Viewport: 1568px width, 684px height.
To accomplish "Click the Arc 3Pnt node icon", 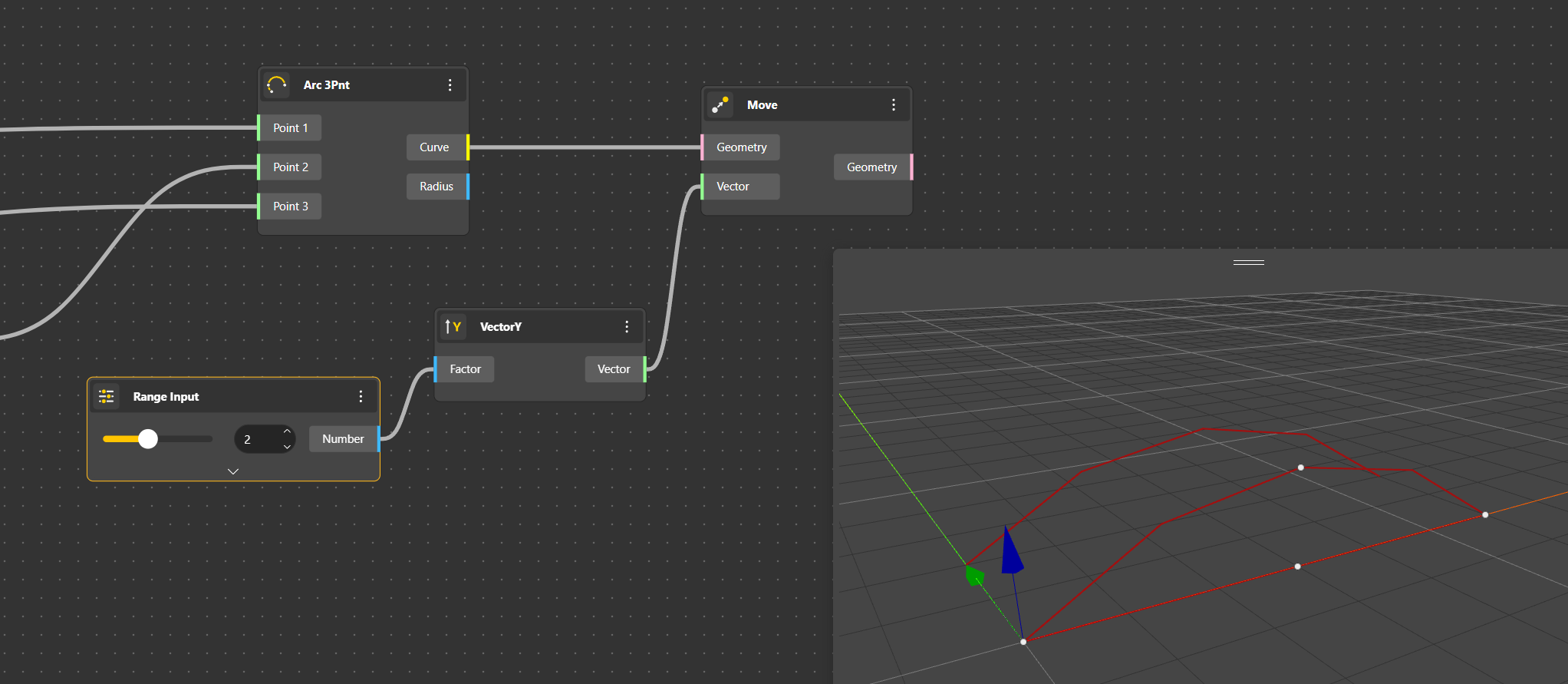I will (277, 85).
